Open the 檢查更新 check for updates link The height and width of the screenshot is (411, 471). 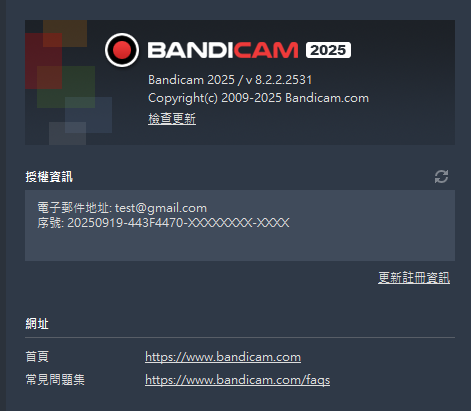[172, 119]
